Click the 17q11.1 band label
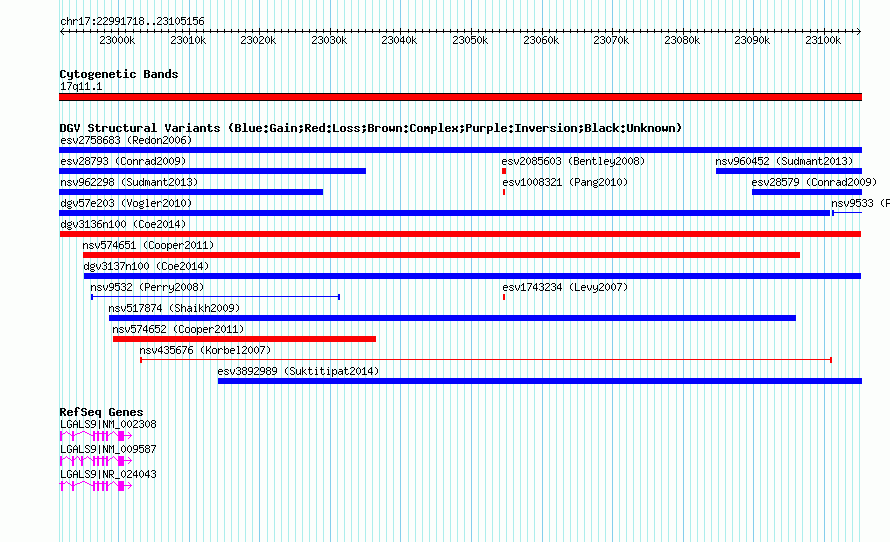 click(81, 86)
